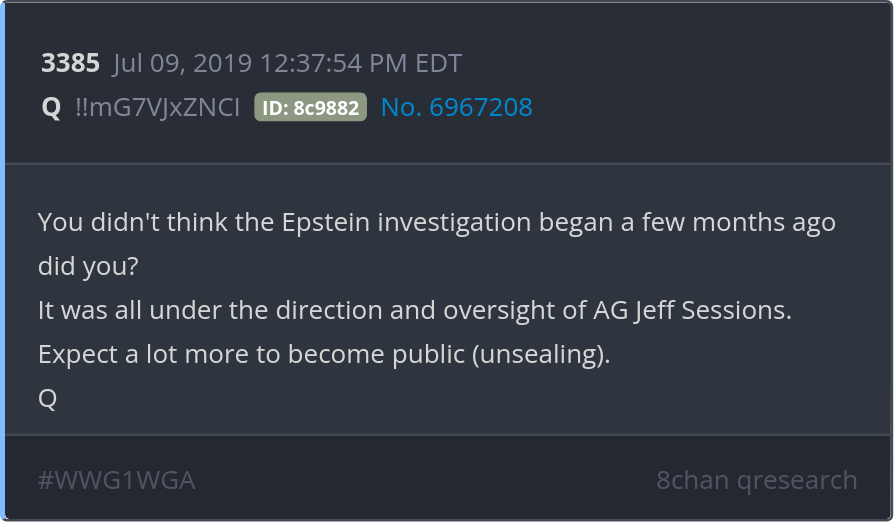Click the ID: 8c9882 badge
The image size is (894, 522).
(x=310, y=108)
